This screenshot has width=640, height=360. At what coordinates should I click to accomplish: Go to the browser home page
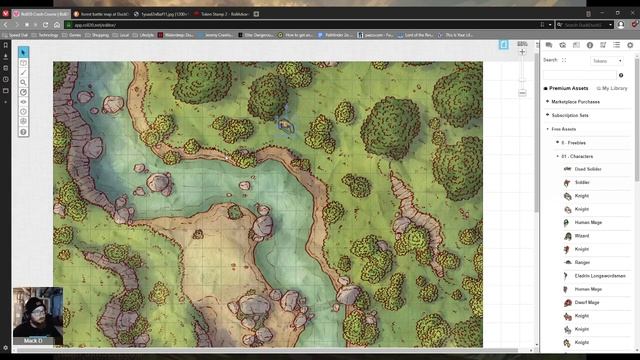click(x=57, y=25)
